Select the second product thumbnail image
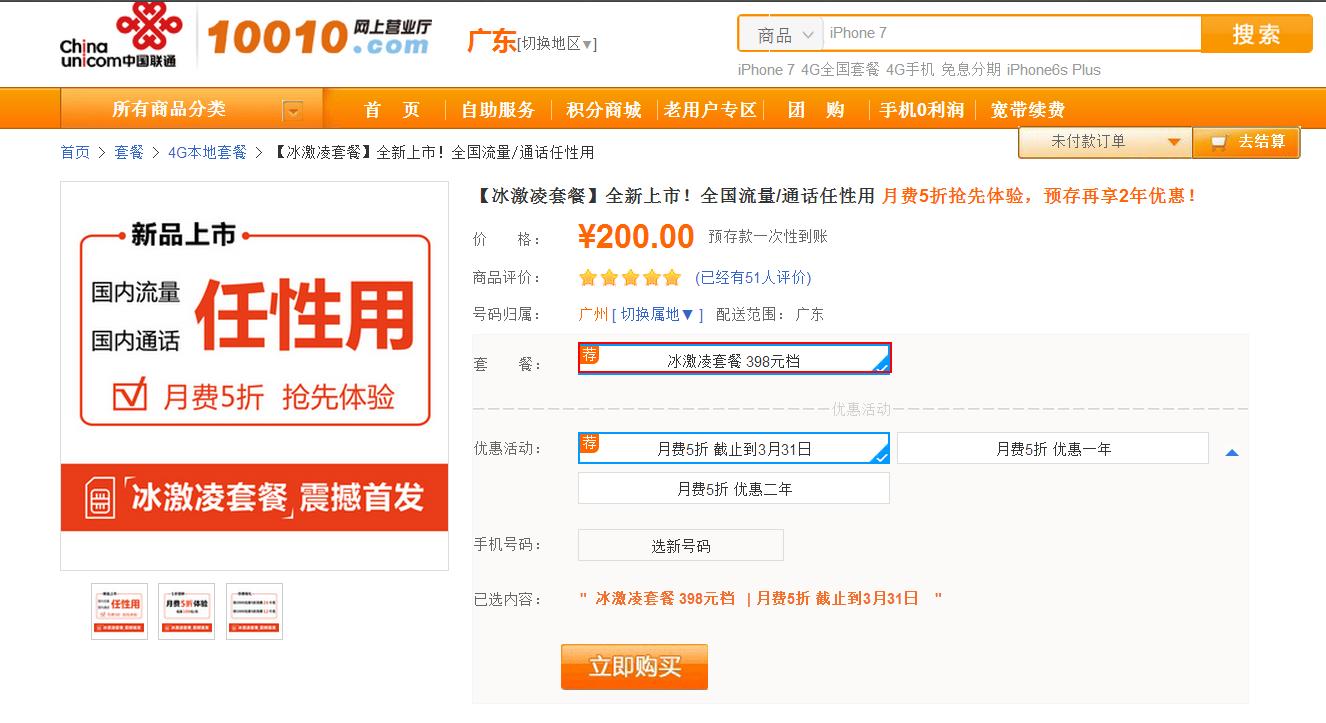The height and width of the screenshot is (723, 1326). [187, 611]
